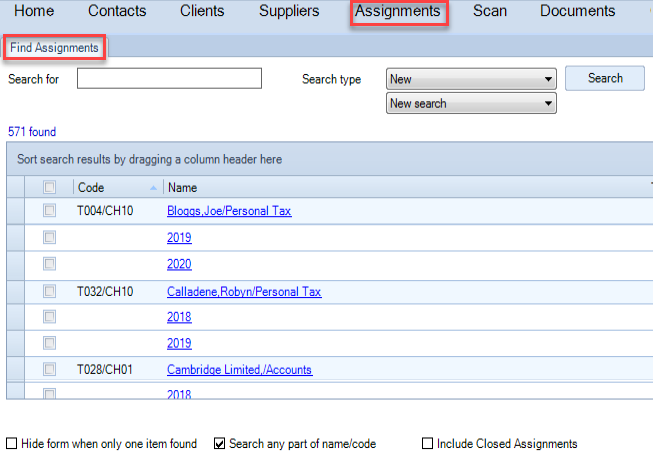This screenshot has height=465, width=653.
Task: Open the New search dropdown
Action: coord(471,103)
